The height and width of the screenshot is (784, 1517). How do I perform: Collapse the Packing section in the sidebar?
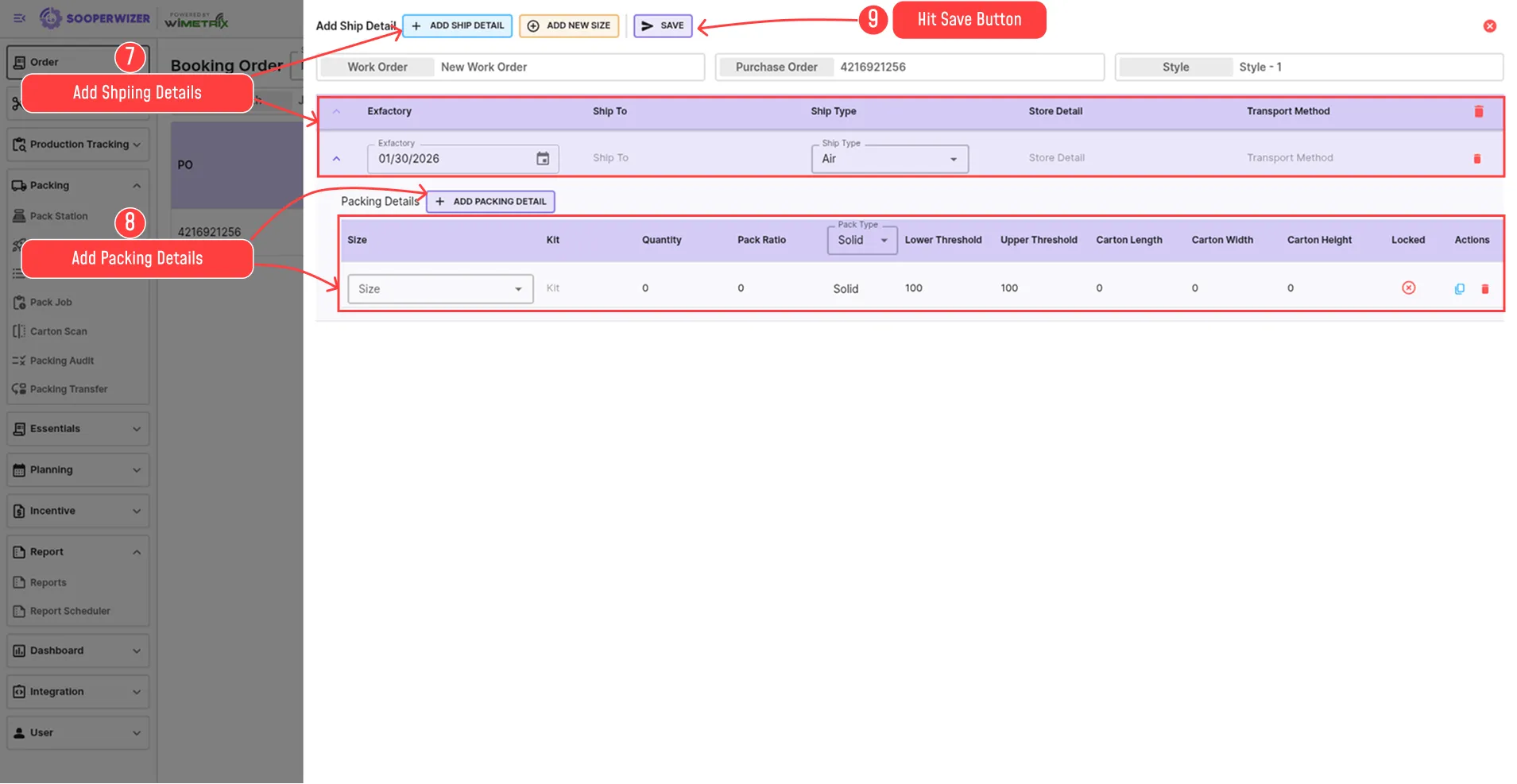tap(135, 185)
